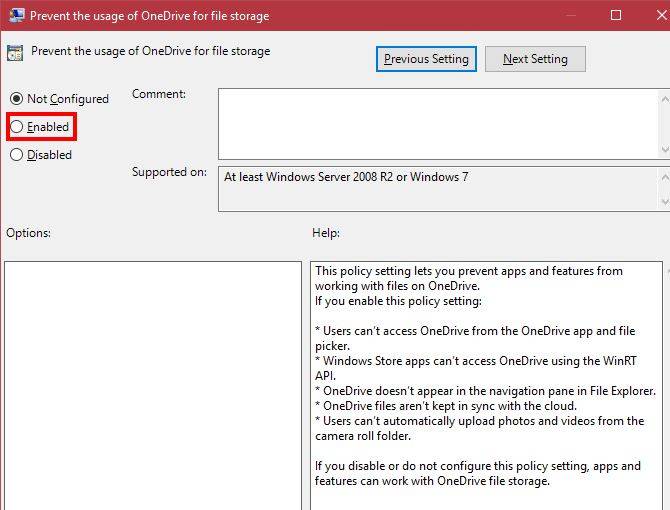670x510 pixels.
Task: Go to Next Setting
Action: pos(535,59)
